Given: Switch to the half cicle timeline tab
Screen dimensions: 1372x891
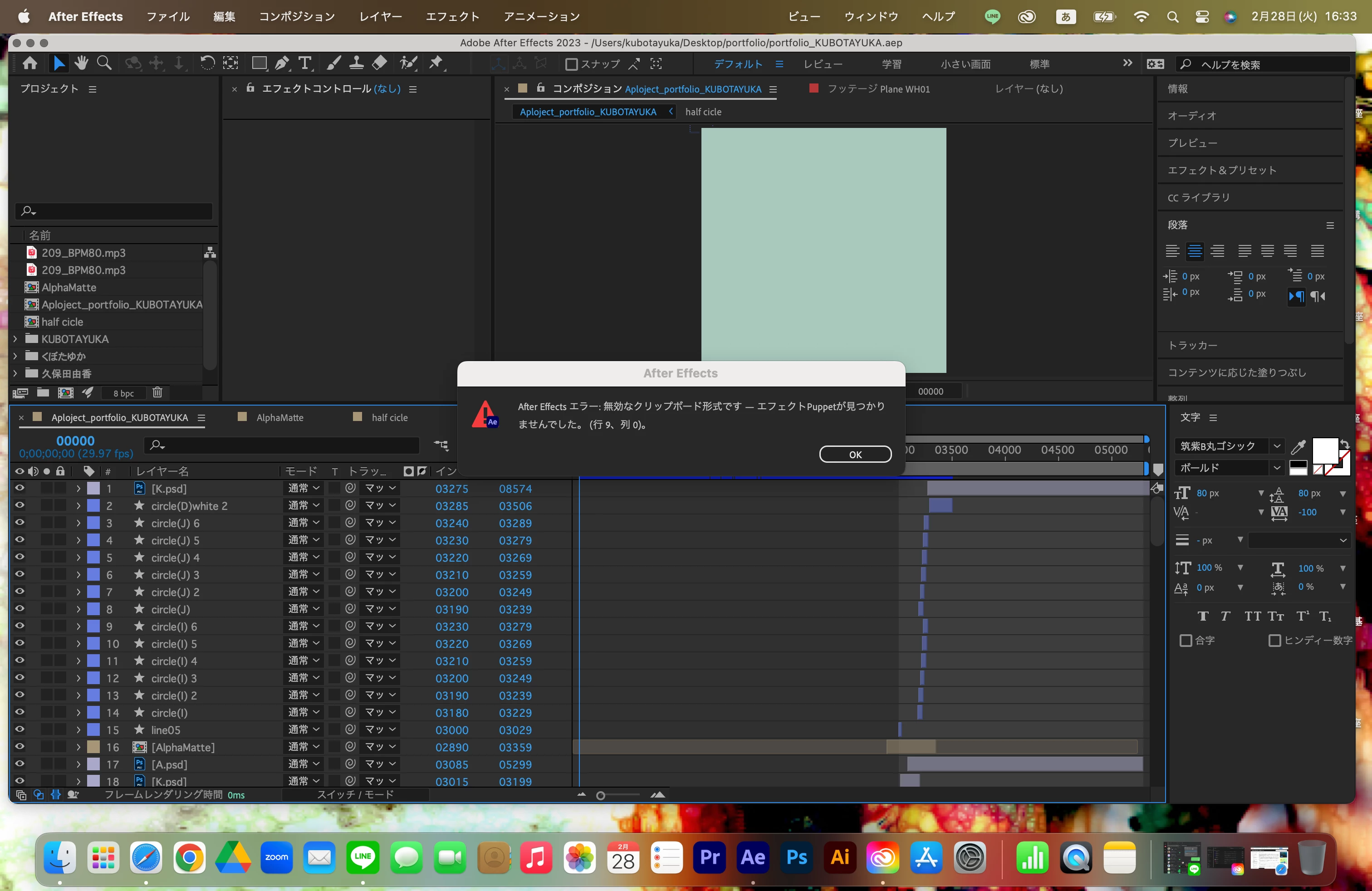Looking at the screenshot, I should tap(389, 417).
